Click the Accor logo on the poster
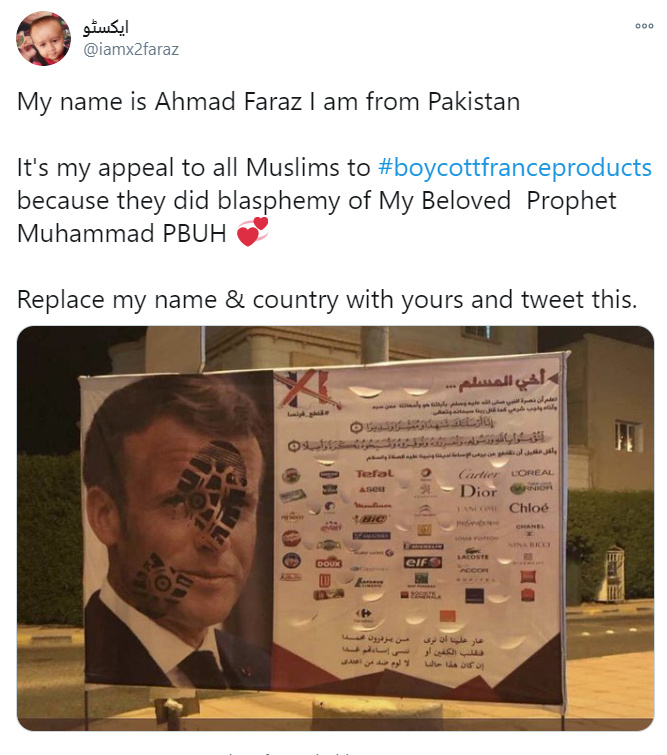The image size is (667, 755). pyautogui.click(x=474, y=570)
